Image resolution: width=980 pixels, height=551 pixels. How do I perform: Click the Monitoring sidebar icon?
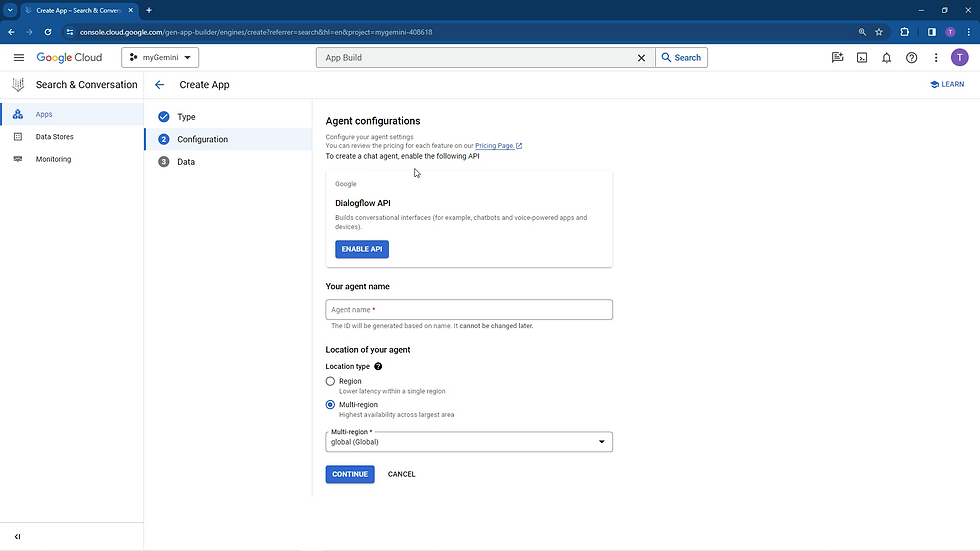tap(18, 159)
